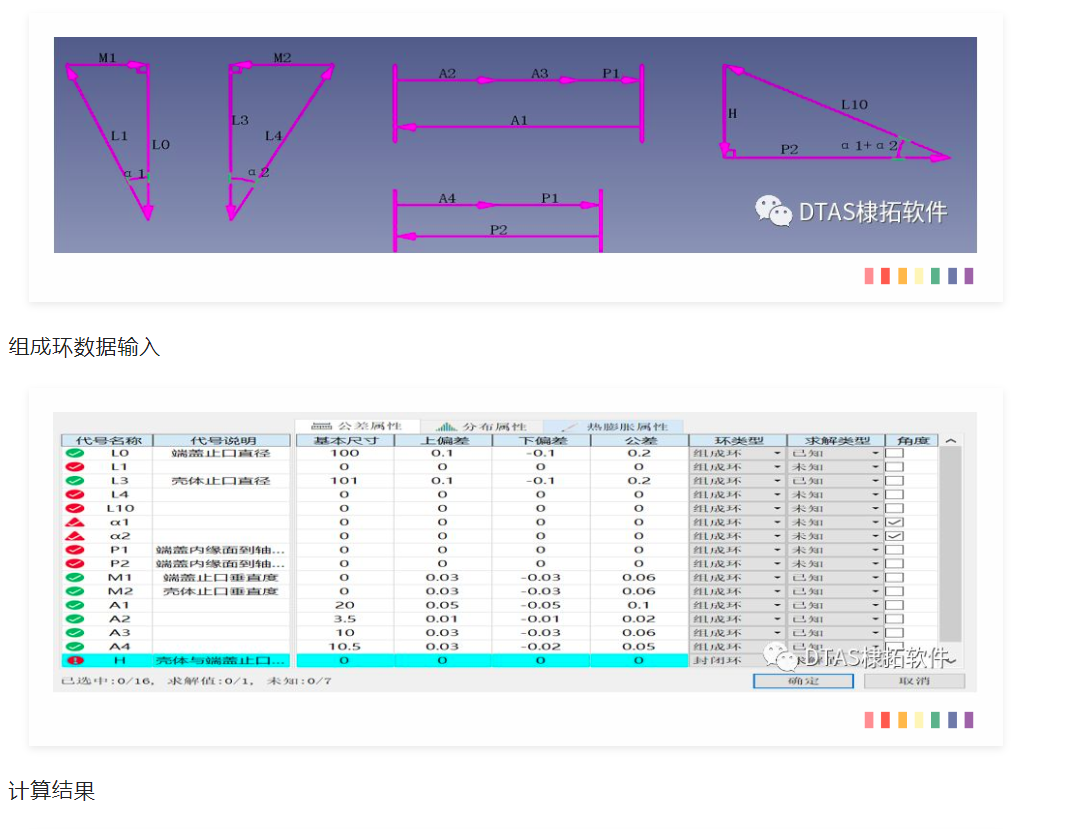Click the red status icon for row L1
Viewport: 1065px width, 829px height.
point(74,467)
